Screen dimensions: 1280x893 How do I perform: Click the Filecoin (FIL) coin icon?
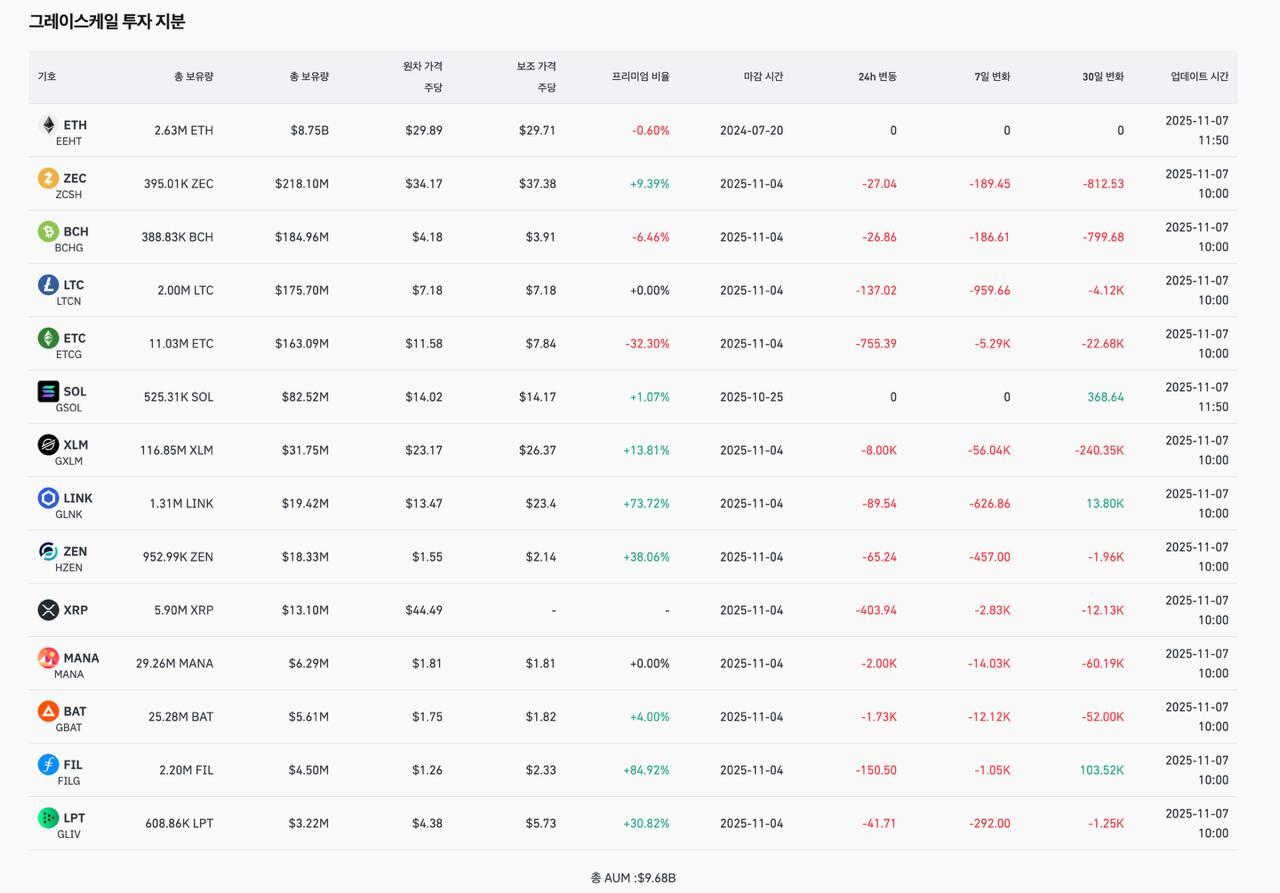coord(48,765)
